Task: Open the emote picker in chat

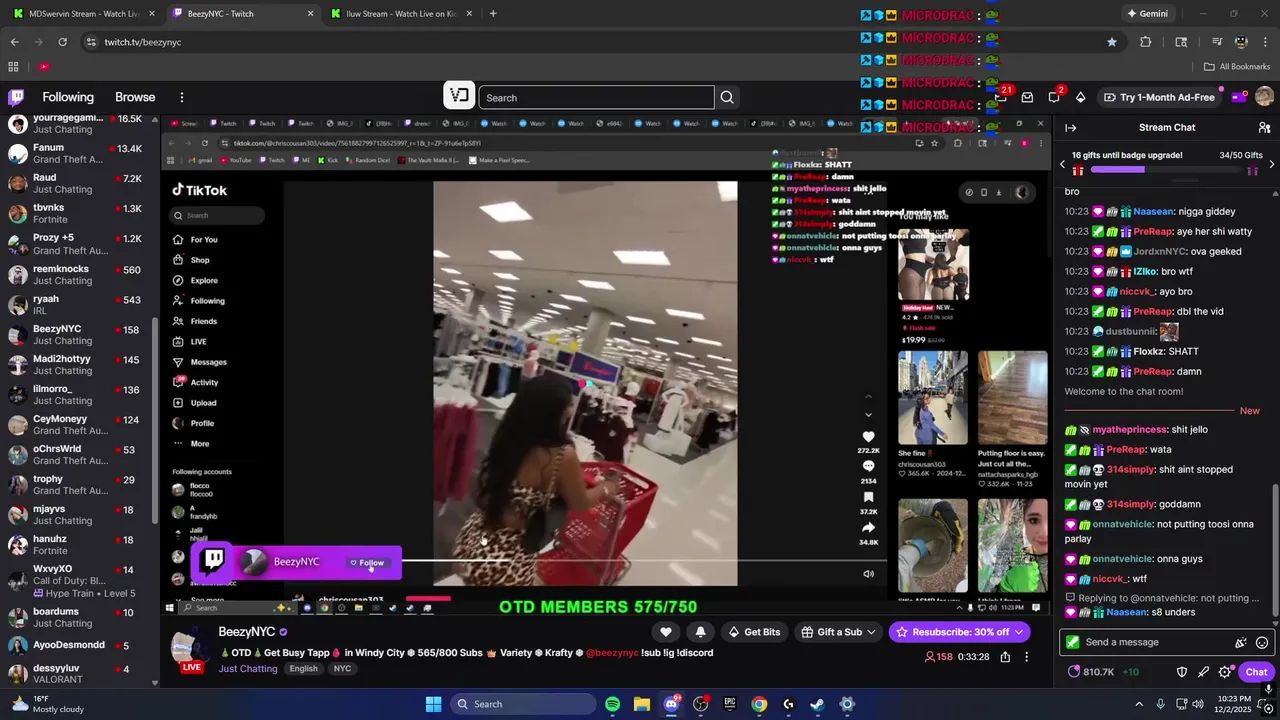Action: tap(1262, 642)
